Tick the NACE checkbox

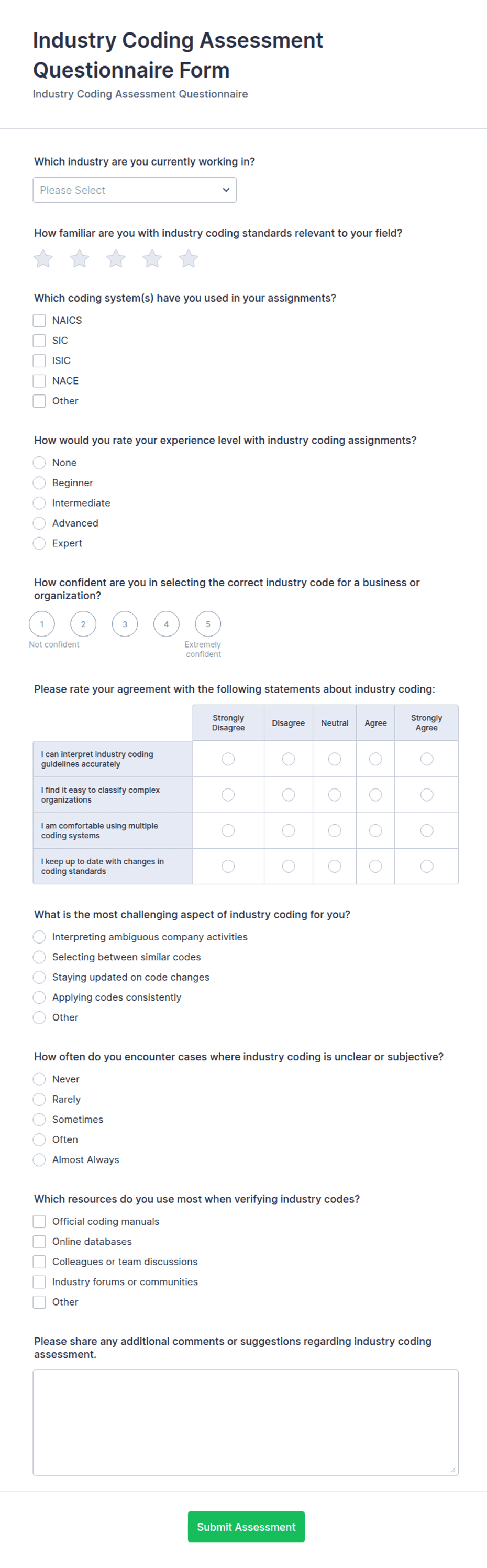(39, 380)
